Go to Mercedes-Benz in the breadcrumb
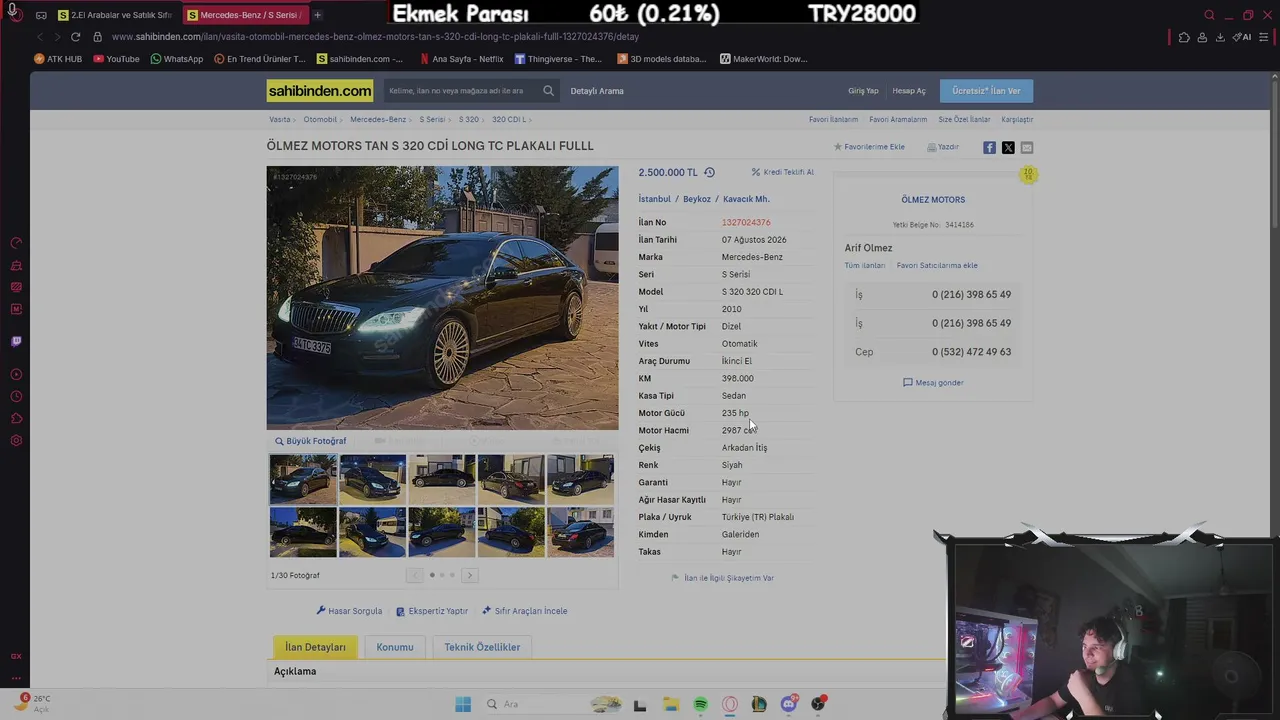The width and height of the screenshot is (1280, 720). coord(378,120)
